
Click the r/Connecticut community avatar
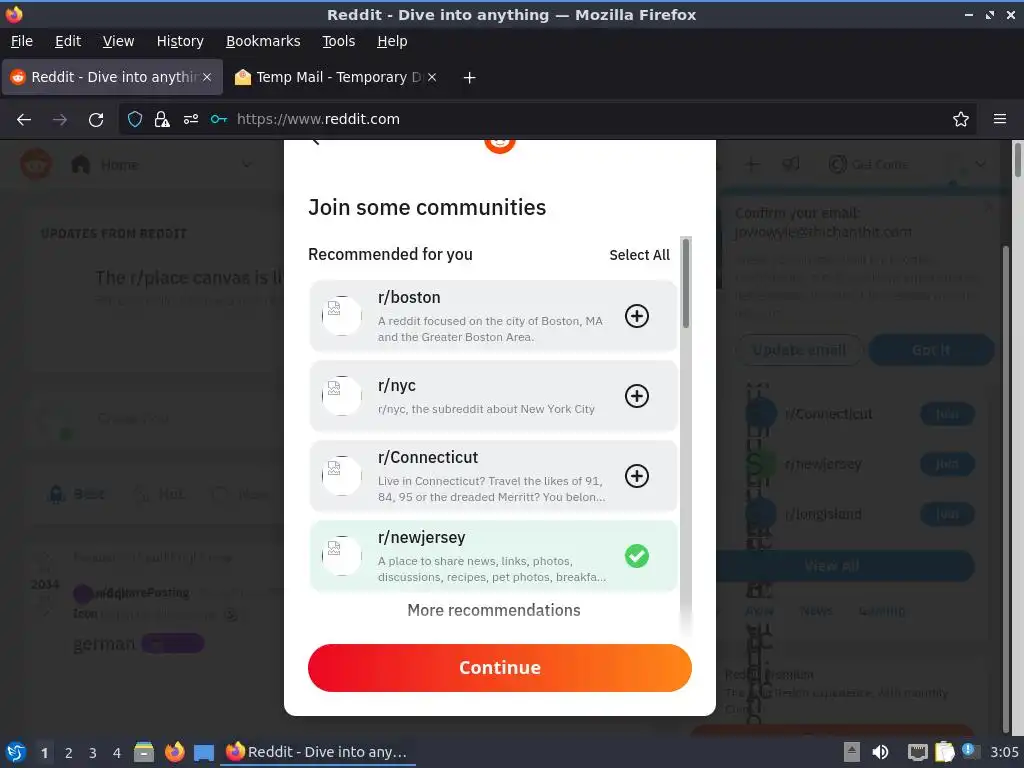tap(342, 476)
